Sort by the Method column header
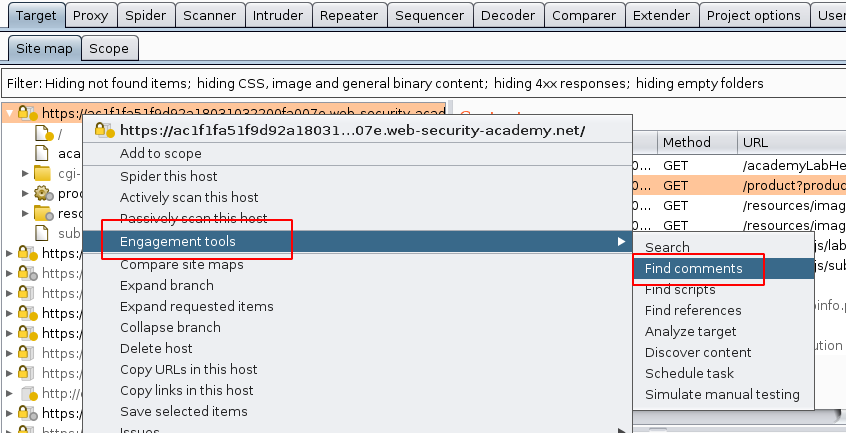 686,143
